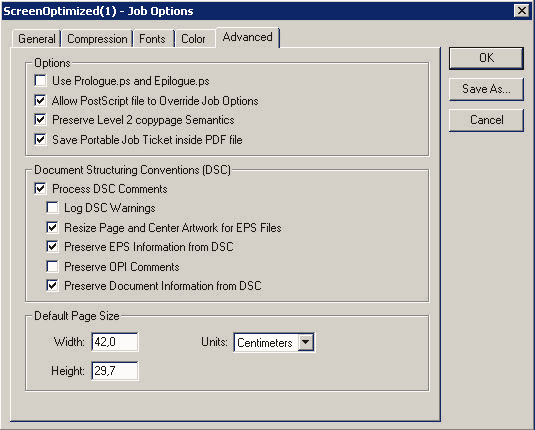Viewport: 535px width, 430px height.
Task: Click the OK button
Action: tap(486, 58)
